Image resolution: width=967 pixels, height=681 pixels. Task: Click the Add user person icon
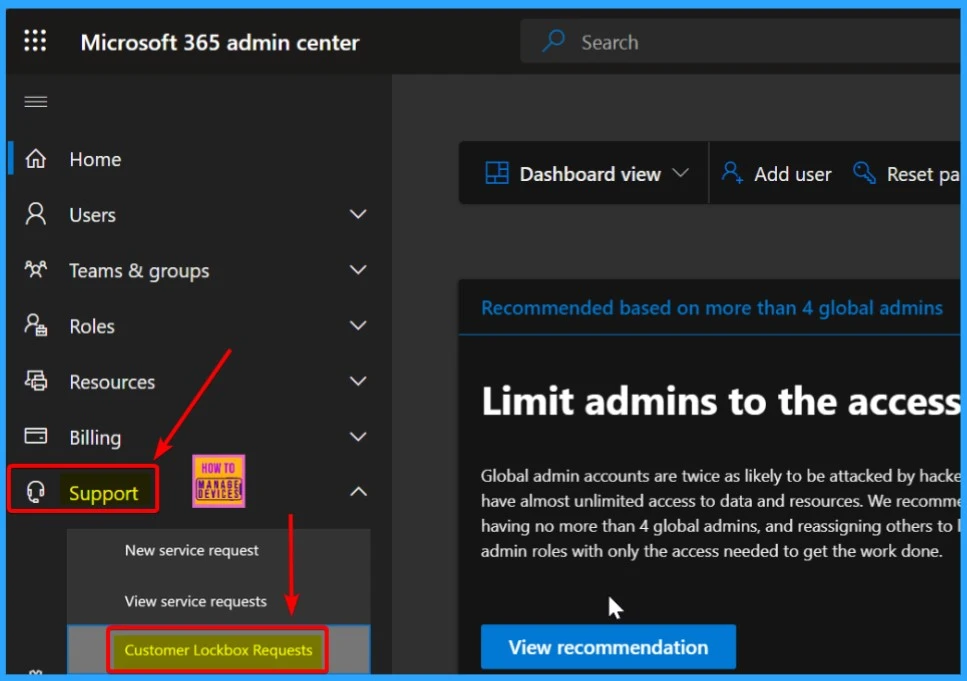point(732,173)
